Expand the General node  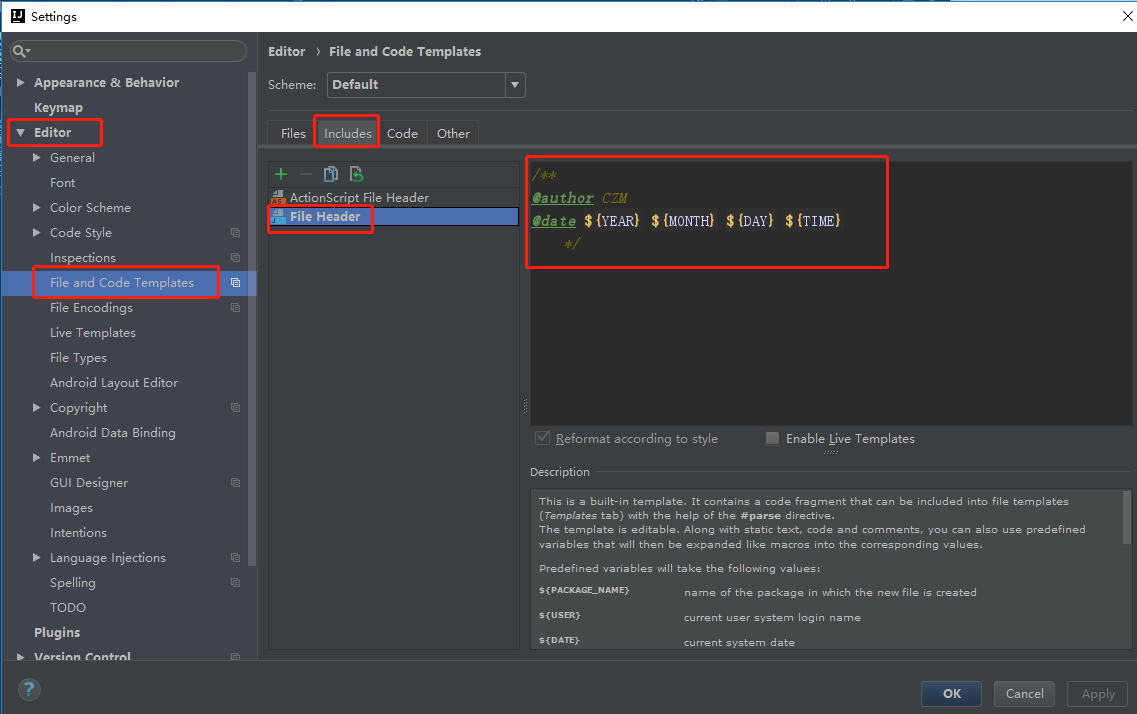point(36,157)
